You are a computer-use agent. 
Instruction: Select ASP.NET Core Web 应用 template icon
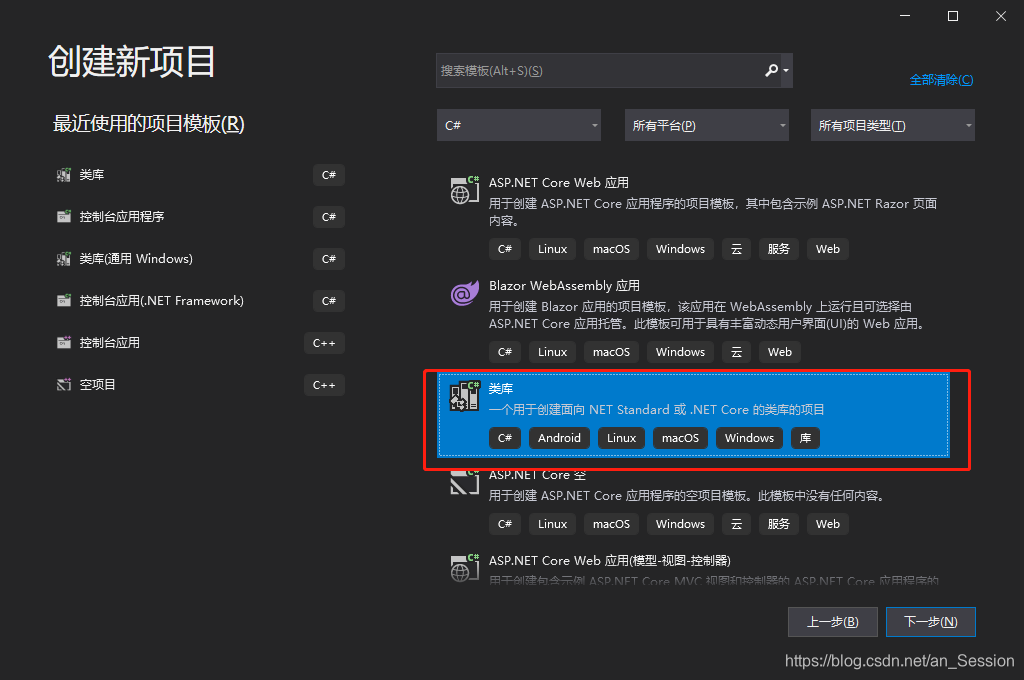(464, 190)
